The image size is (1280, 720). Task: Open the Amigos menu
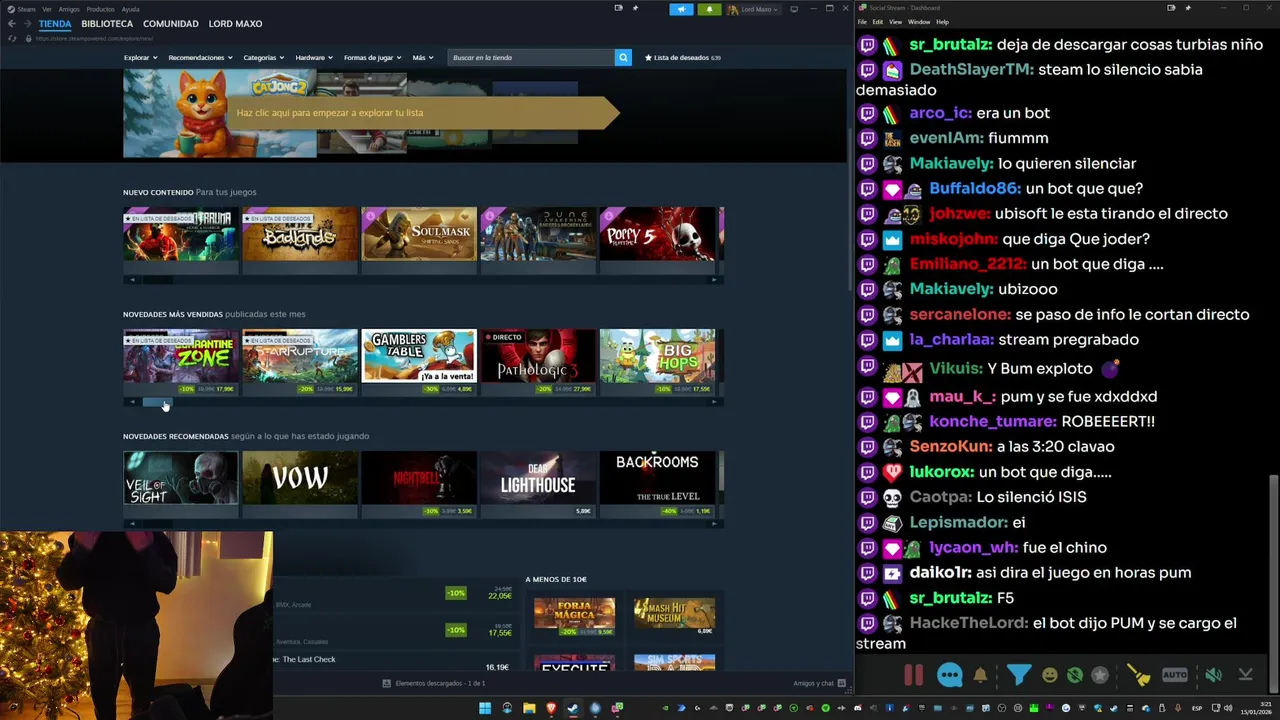pyautogui.click(x=69, y=9)
